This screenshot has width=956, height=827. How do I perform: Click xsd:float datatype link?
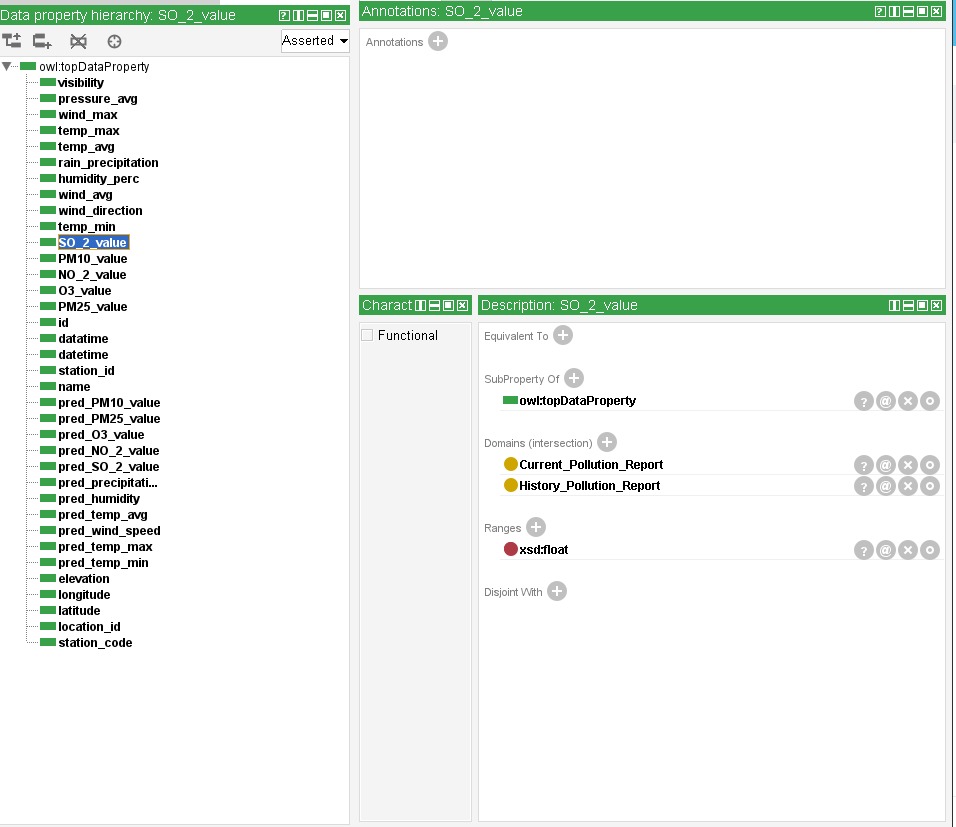point(543,550)
